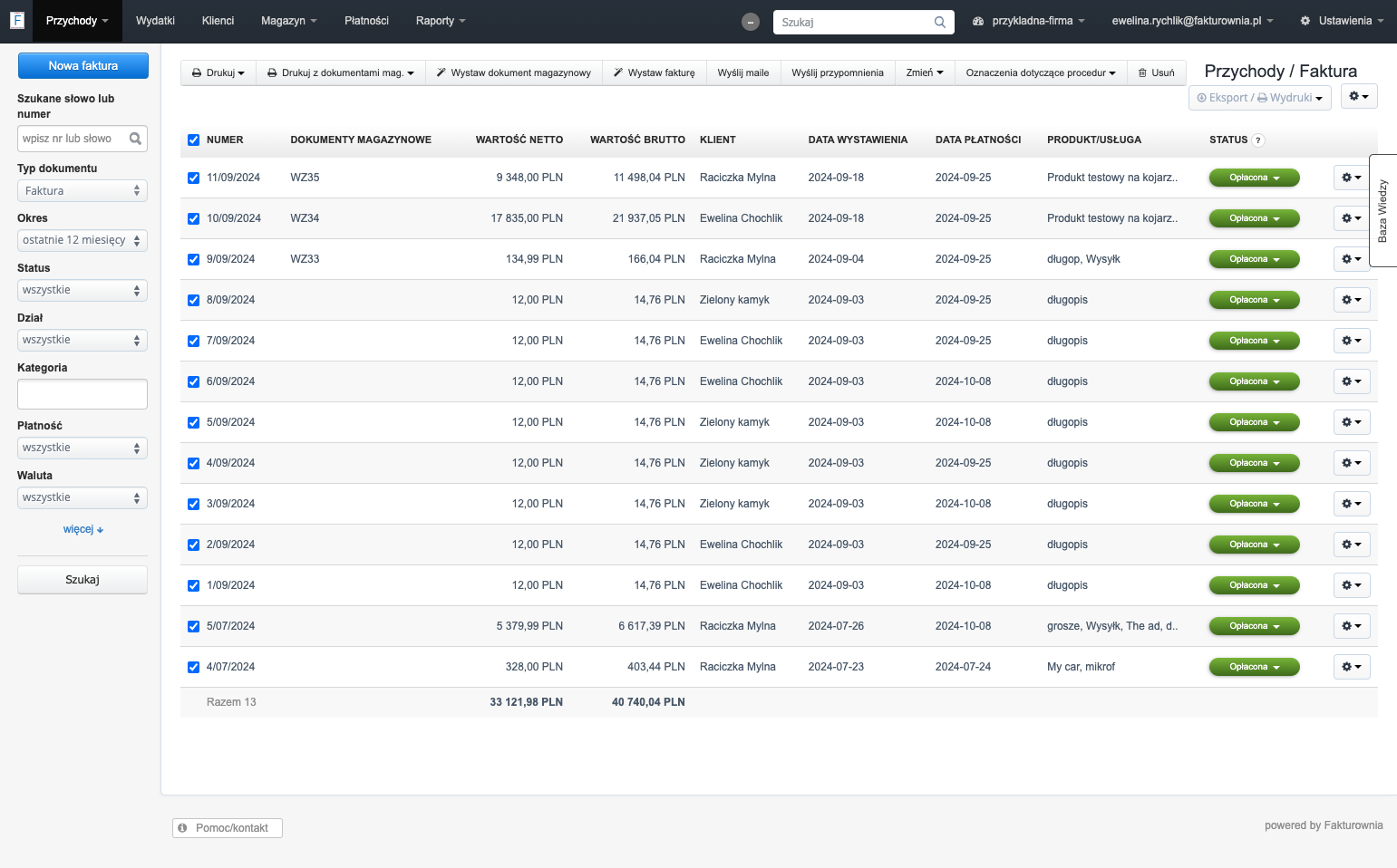Screen dimensions: 1397x868
Task: Click the round minus icon beside search
Action: 751,22
